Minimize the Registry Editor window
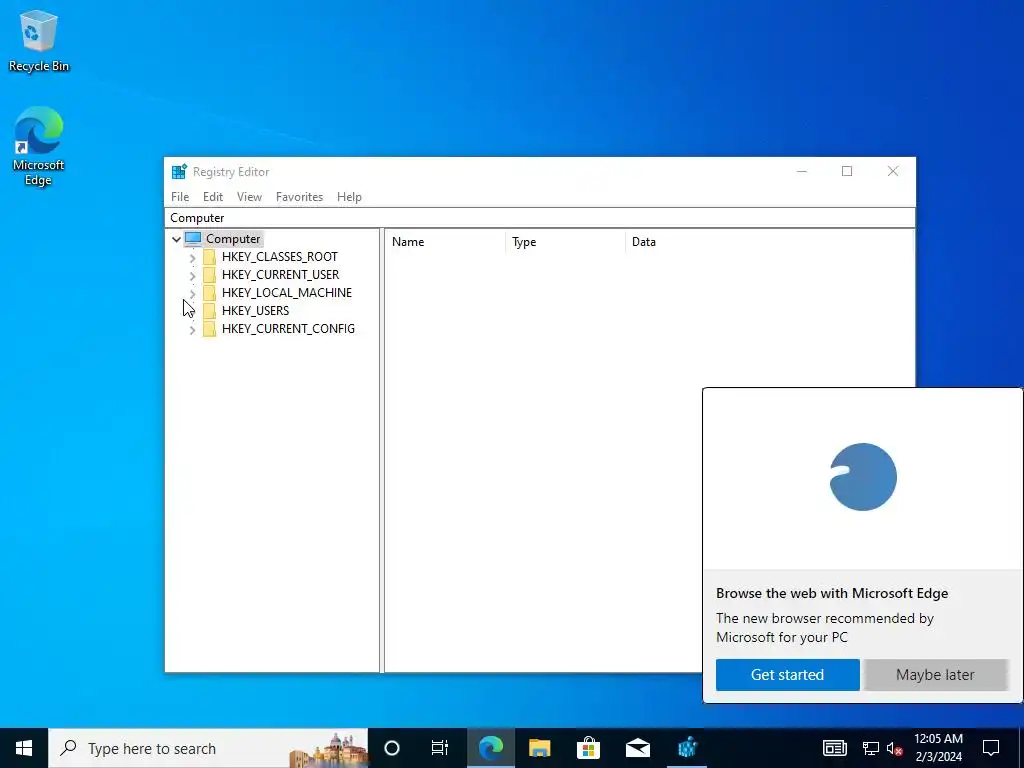 coord(802,171)
